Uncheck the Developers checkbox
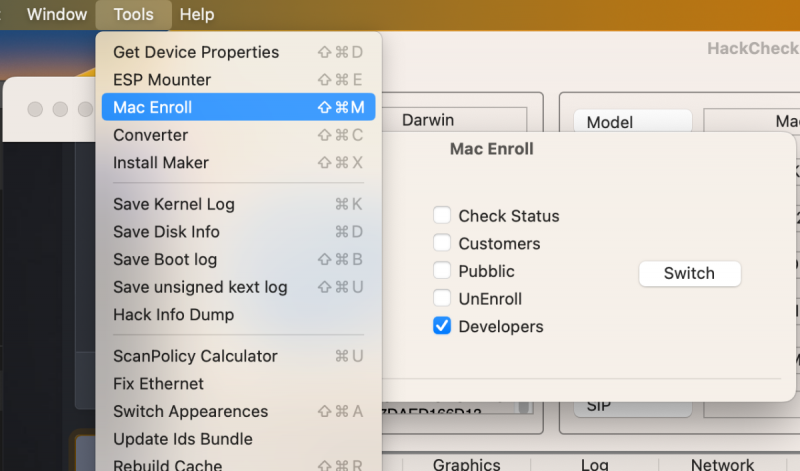 [x=442, y=326]
